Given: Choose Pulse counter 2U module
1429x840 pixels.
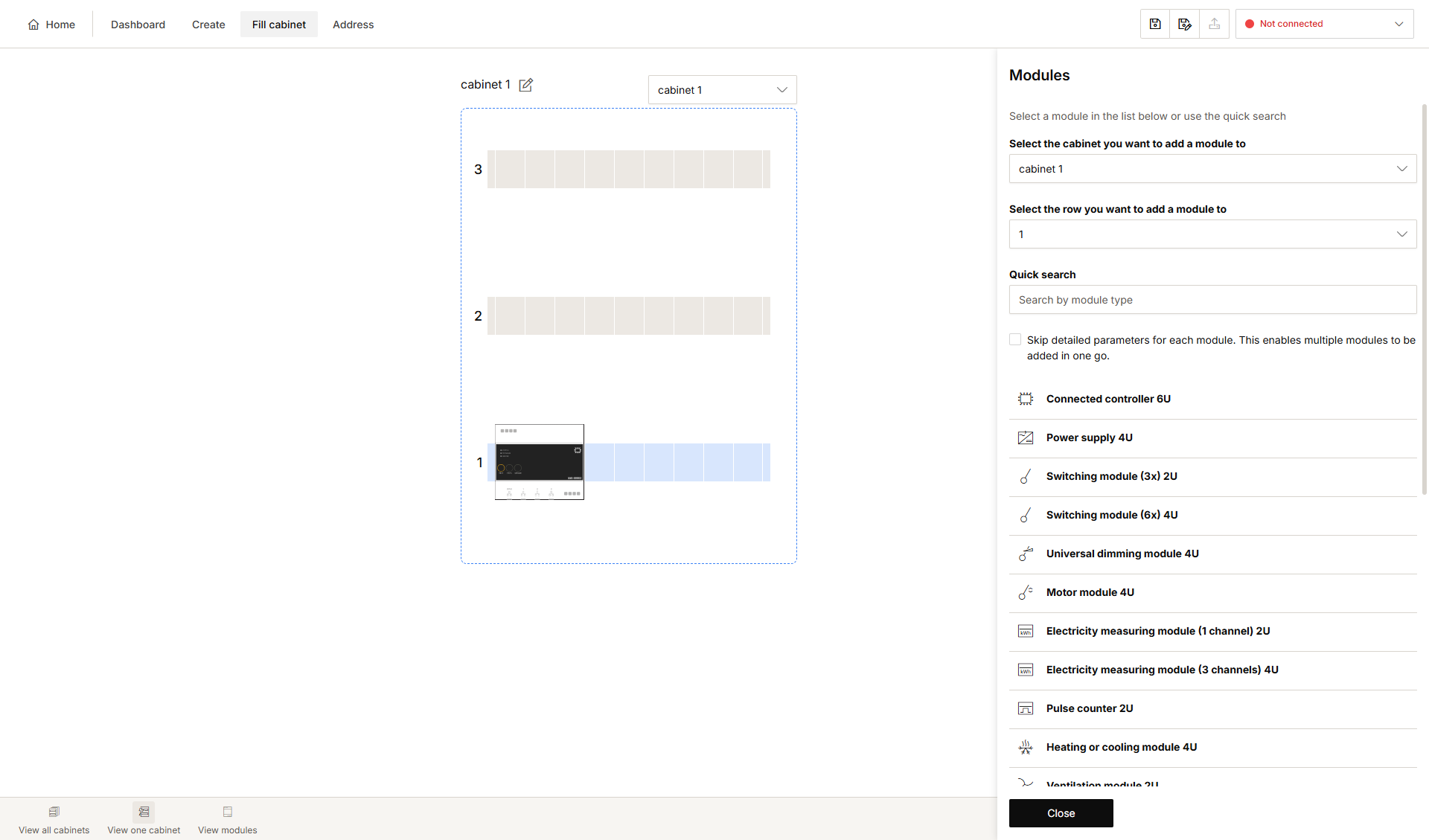Looking at the screenshot, I should coord(1212,708).
